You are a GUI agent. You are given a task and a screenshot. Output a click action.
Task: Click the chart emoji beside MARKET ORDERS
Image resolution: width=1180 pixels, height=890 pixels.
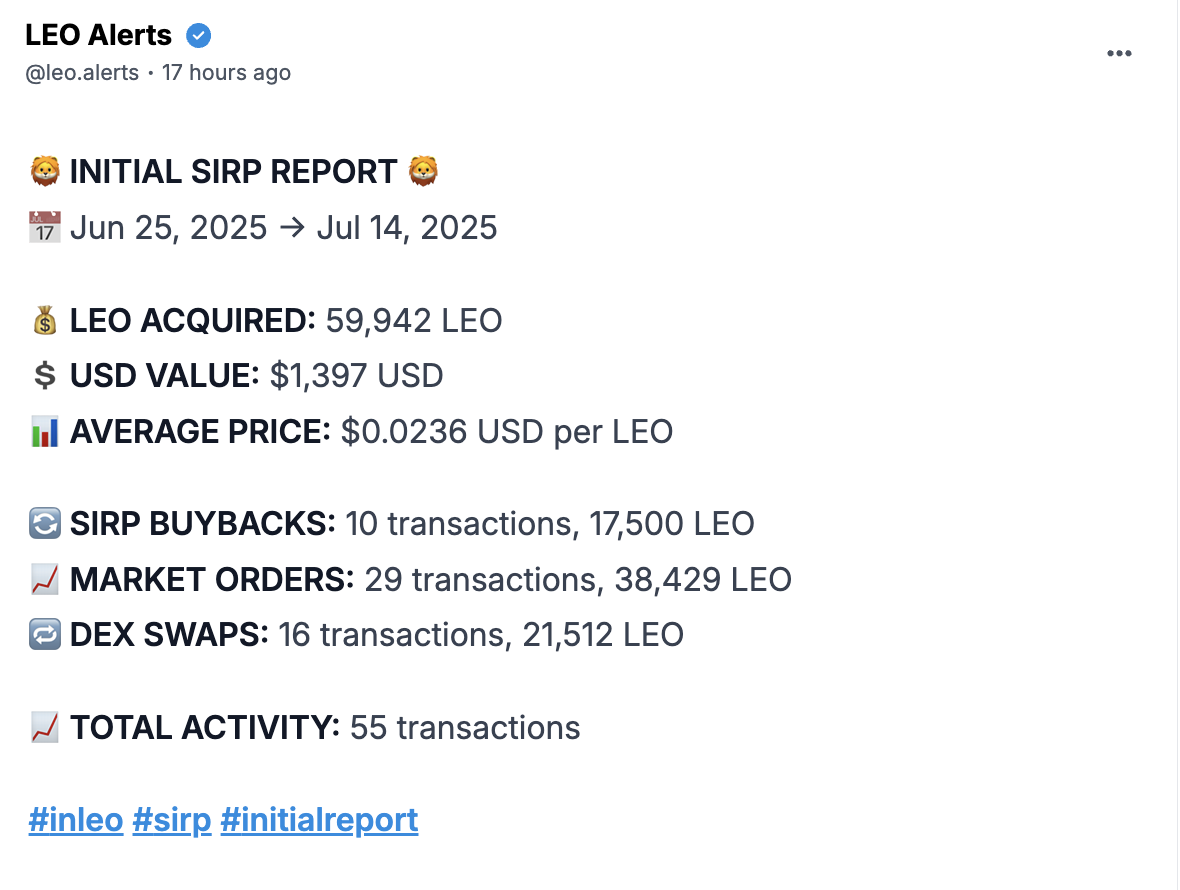click(x=45, y=579)
